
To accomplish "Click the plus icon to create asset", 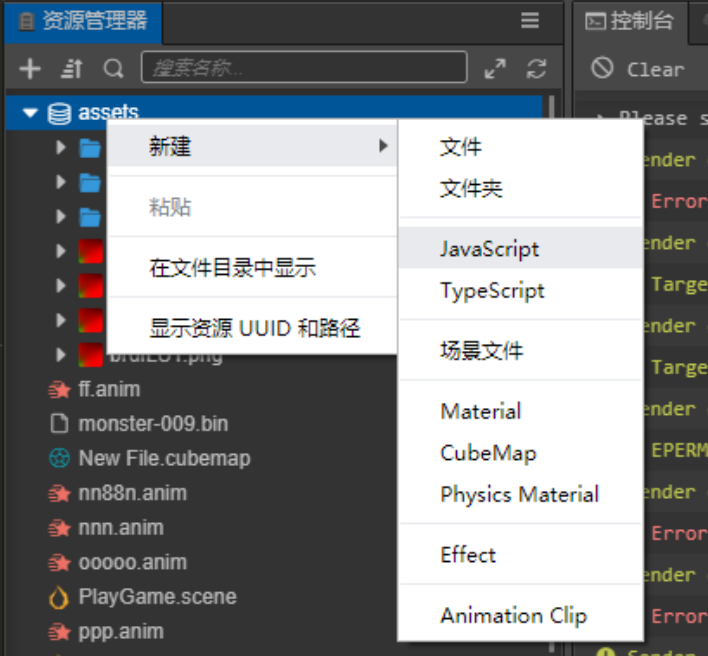I will click(x=30, y=68).
